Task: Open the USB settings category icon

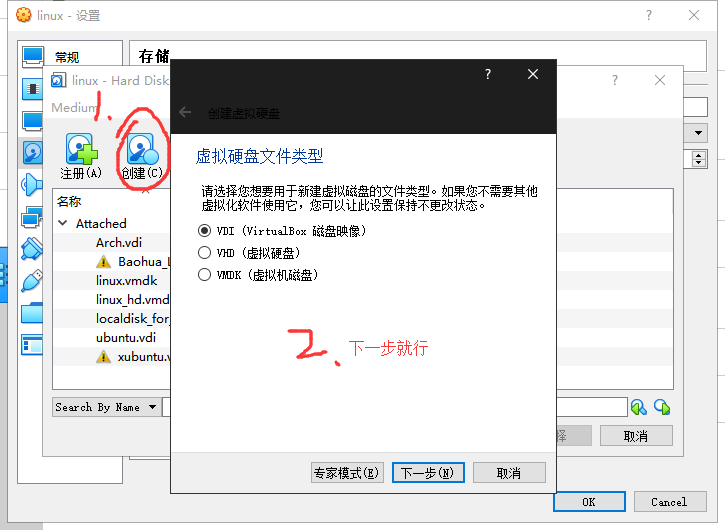Action: [x=33, y=280]
